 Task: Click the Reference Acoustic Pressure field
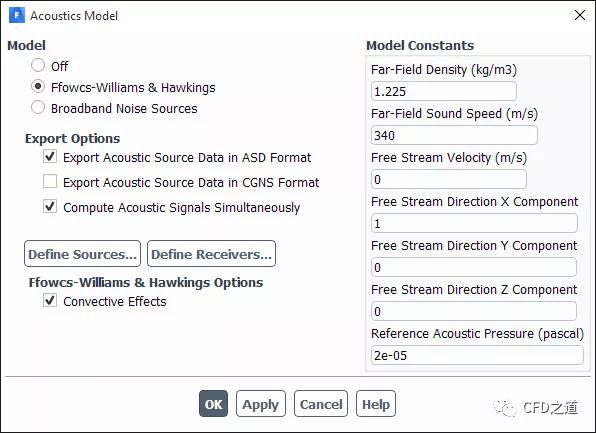(x=477, y=355)
